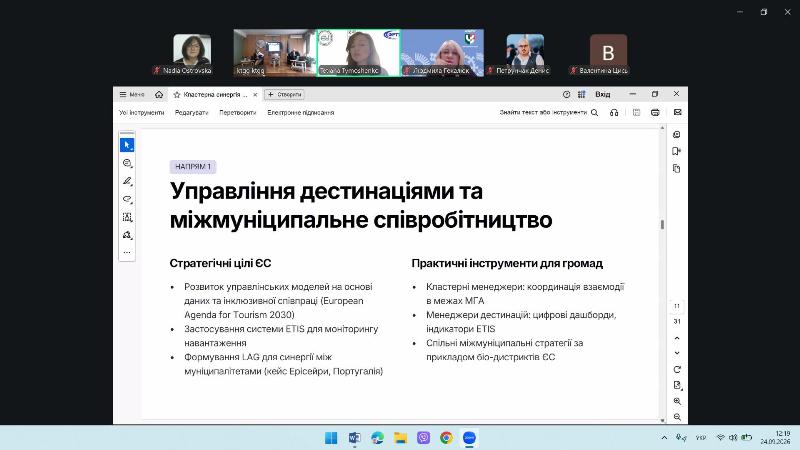The width and height of the screenshot is (800, 450).
Task: Open the clock and date 12:19
Action: pos(775,438)
